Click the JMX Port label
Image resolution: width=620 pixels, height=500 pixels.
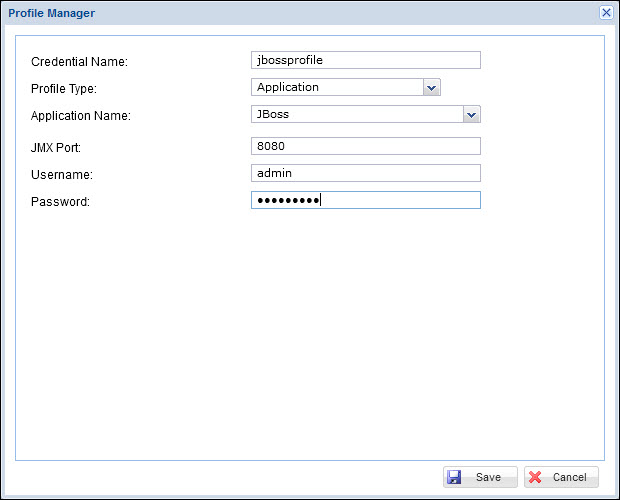[x=56, y=148]
